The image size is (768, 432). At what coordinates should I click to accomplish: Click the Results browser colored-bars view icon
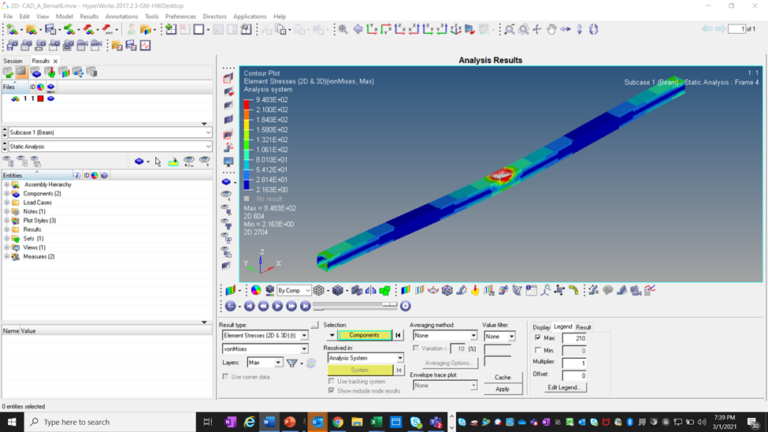point(64,72)
